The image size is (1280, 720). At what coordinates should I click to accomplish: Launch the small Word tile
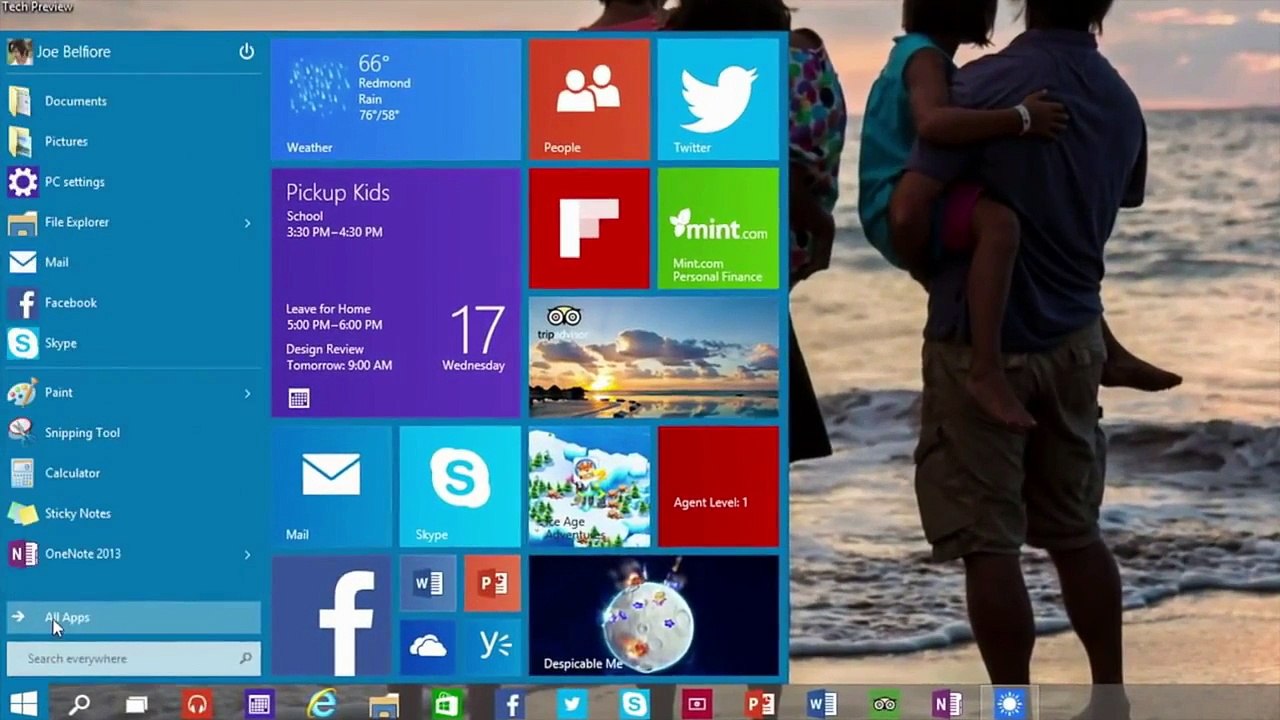pos(428,583)
